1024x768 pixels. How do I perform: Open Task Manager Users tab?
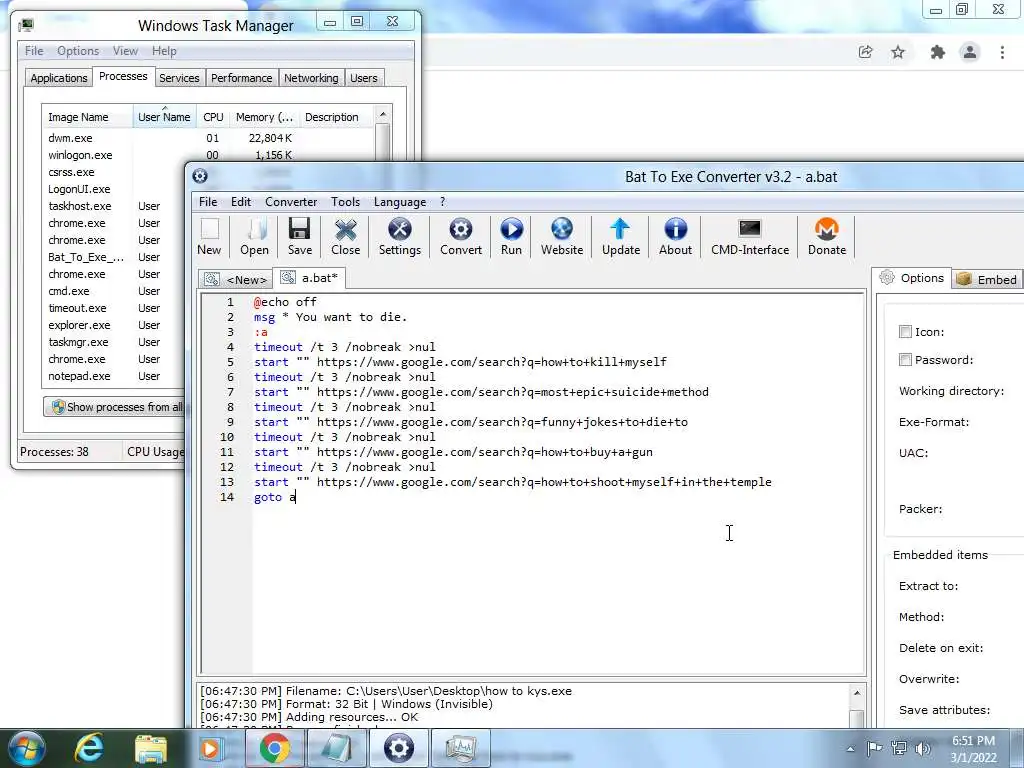pos(364,78)
